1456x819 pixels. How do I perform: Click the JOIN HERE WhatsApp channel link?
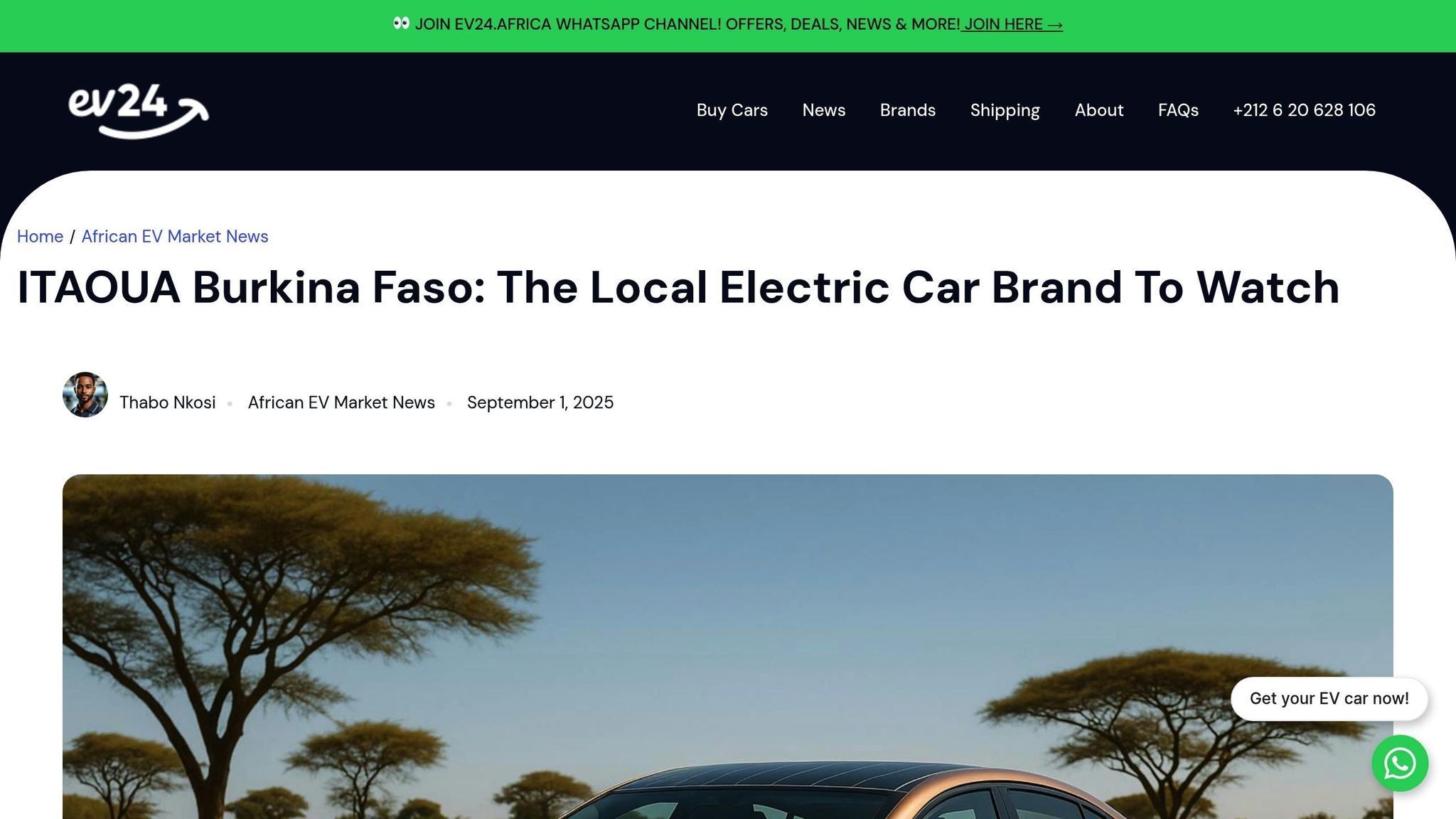[x=1012, y=24]
